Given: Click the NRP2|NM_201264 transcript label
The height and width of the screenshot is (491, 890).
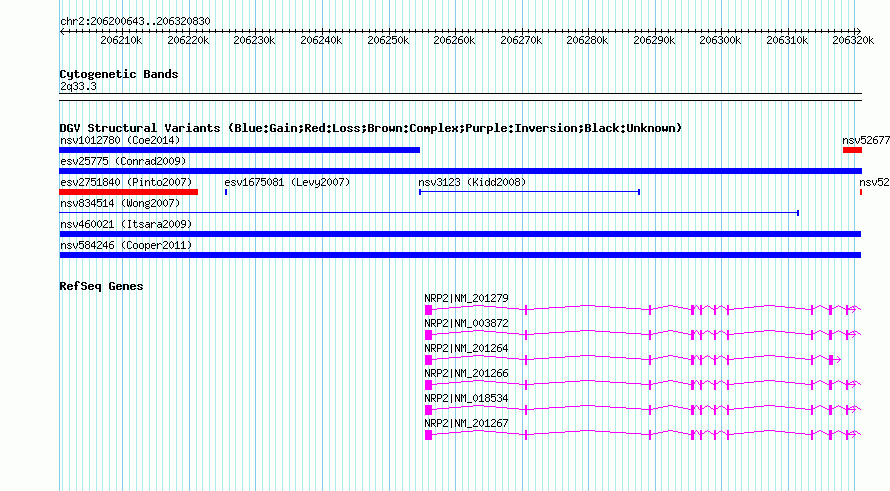Looking at the screenshot, I should point(467,349).
